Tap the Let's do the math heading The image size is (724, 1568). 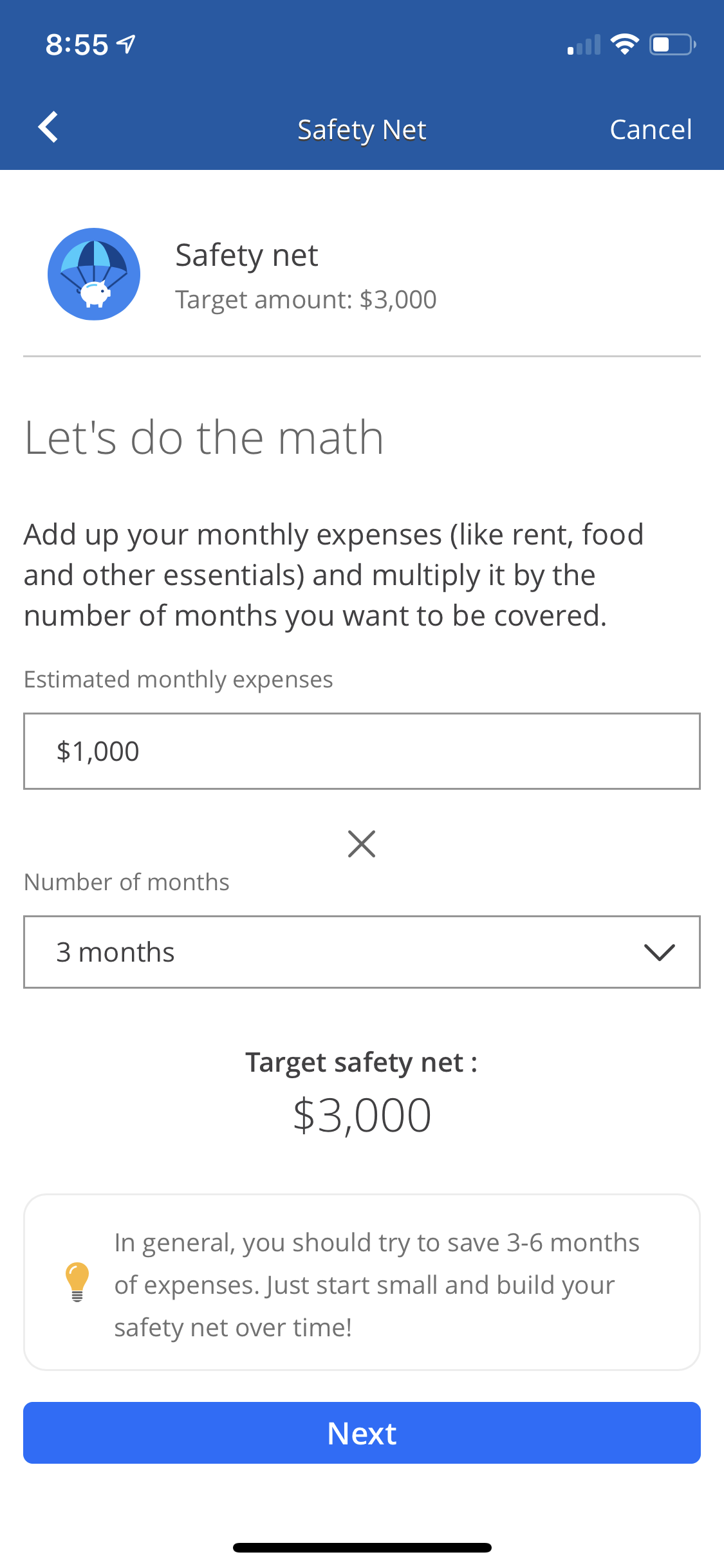coord(204,438)
